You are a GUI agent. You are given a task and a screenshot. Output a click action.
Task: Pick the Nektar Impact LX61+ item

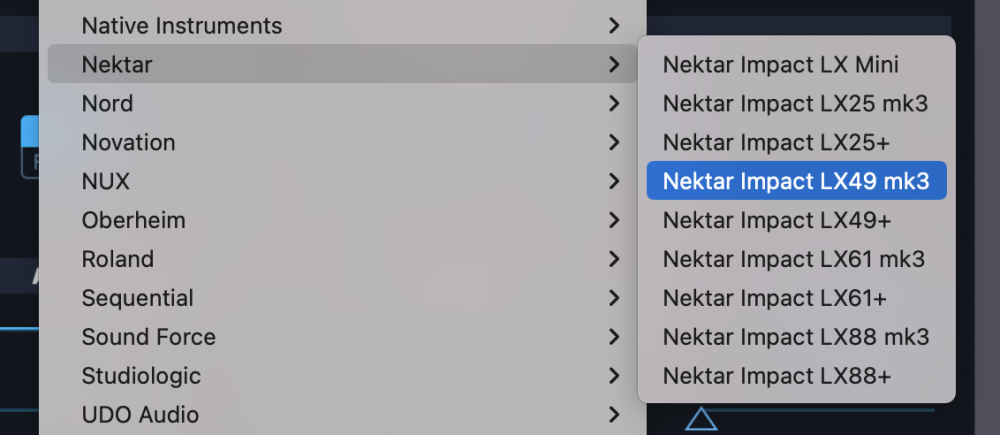pos(775,298)
